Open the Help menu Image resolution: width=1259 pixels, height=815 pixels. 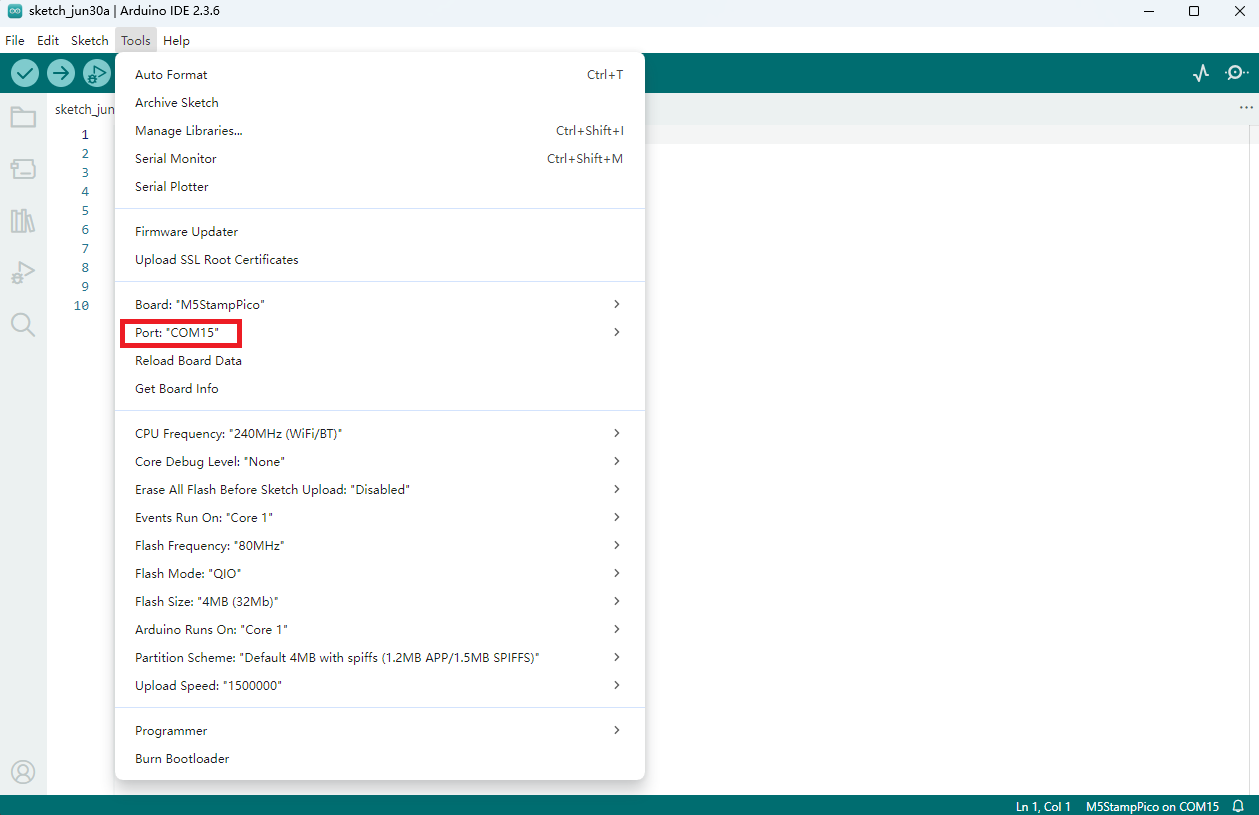click(x=176, y=41)
